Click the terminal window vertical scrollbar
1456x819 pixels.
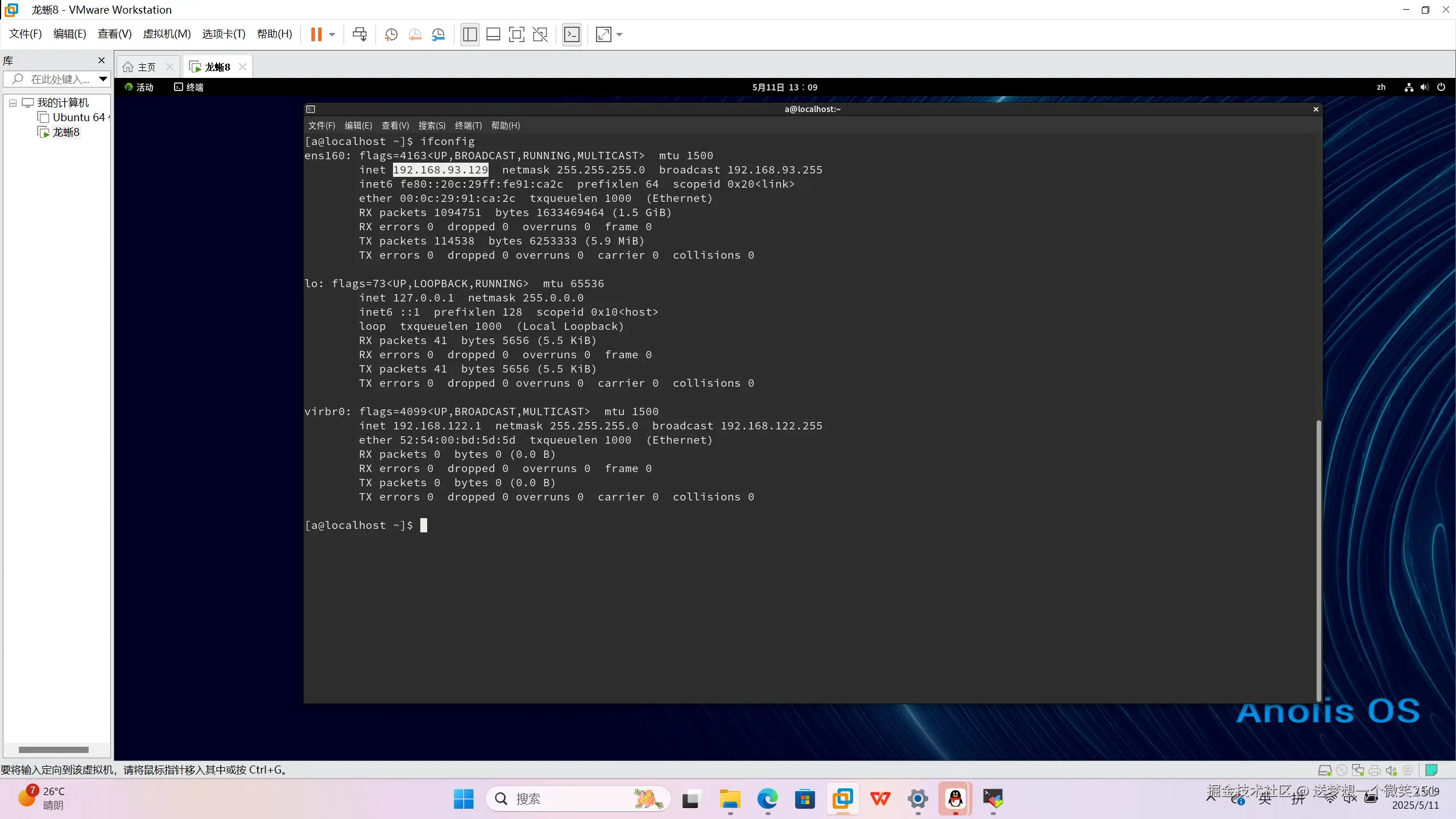tap(1318, 560)
